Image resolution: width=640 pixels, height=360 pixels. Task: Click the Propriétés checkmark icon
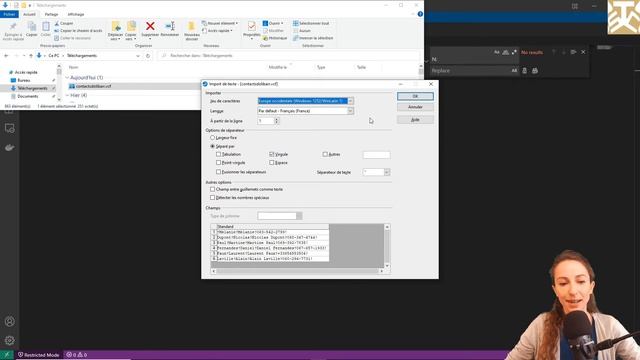tap(251, 27)
